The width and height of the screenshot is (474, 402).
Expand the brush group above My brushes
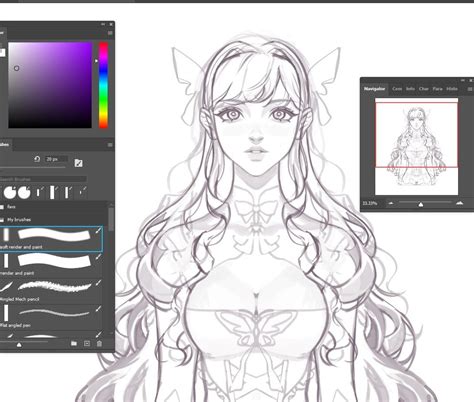coord(2,207)
